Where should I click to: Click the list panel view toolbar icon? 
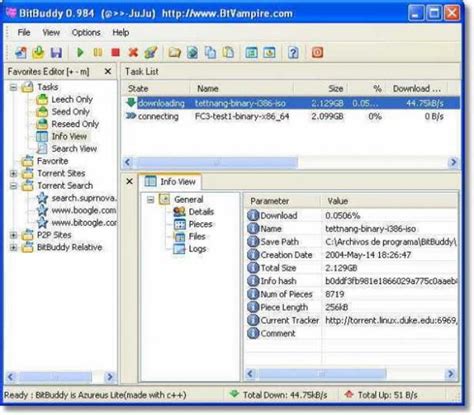click(x=251, y=52)
